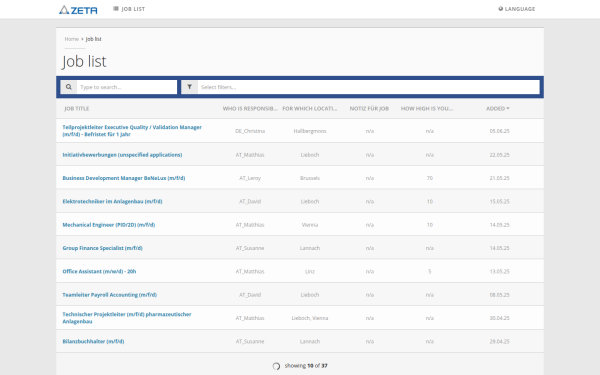
Task: Click the Lieboch, Vienna location cell
Action: 310,318
